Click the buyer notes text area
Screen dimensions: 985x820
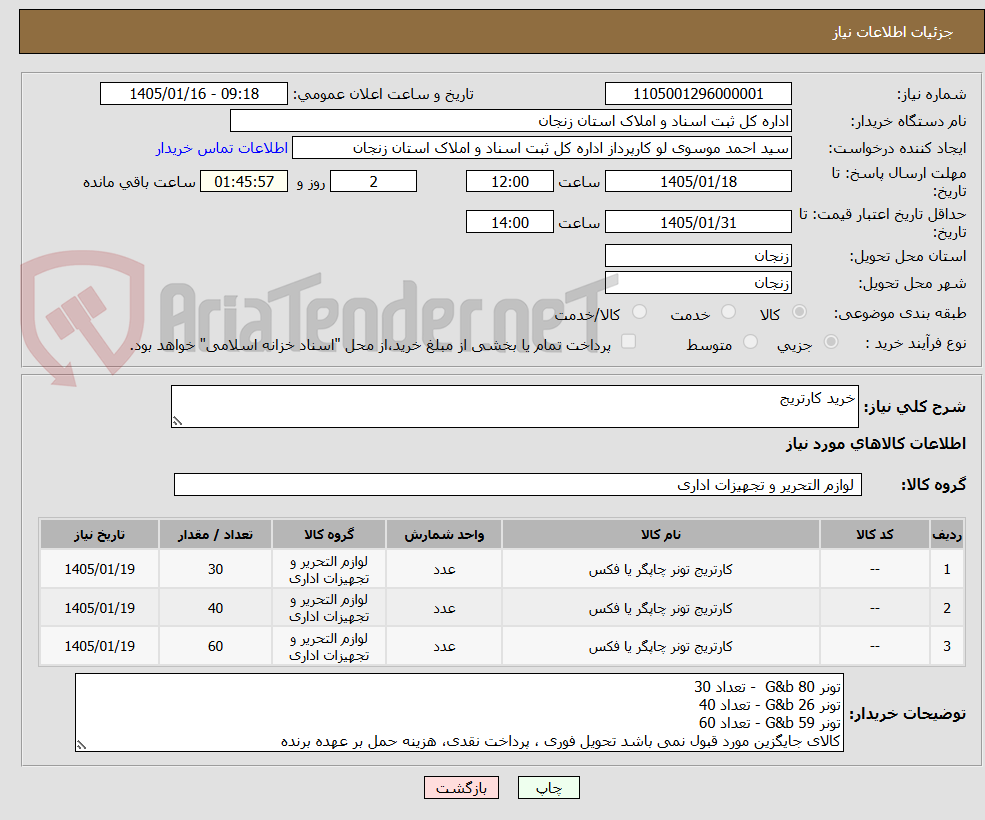click(459, 713)
